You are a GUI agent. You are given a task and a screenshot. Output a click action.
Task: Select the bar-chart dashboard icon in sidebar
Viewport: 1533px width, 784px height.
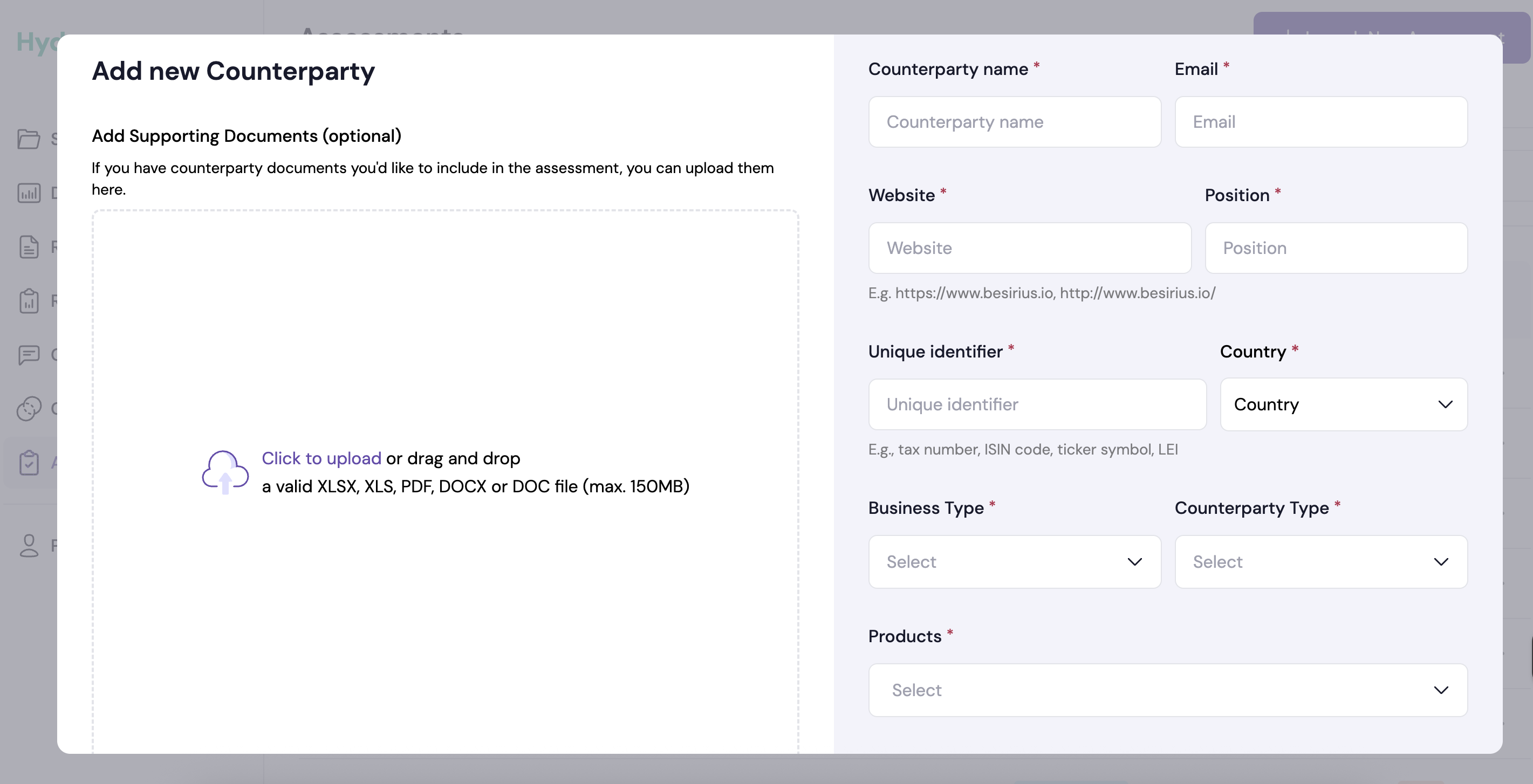click(x=29, y=192)
